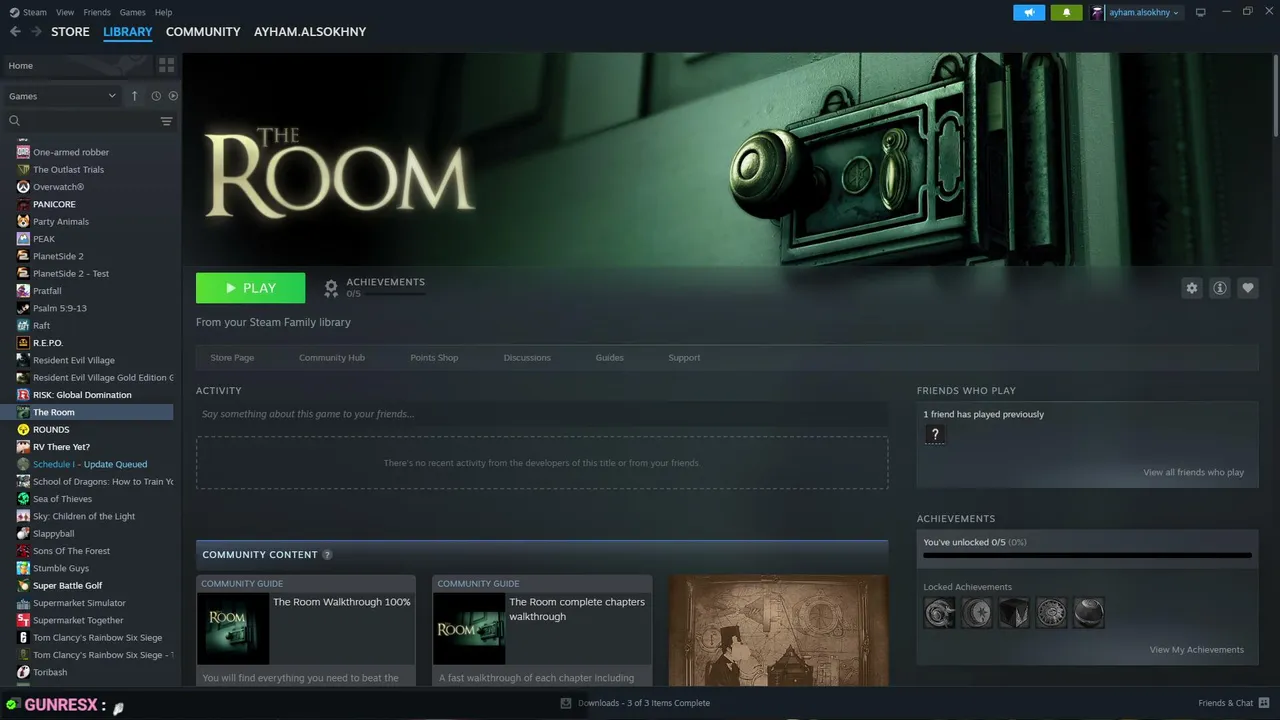The width and height of the screenshot is (1280, 720).
Task: Click the Sea of Thieves icon in the list
Action: click(x=23, y=499)
